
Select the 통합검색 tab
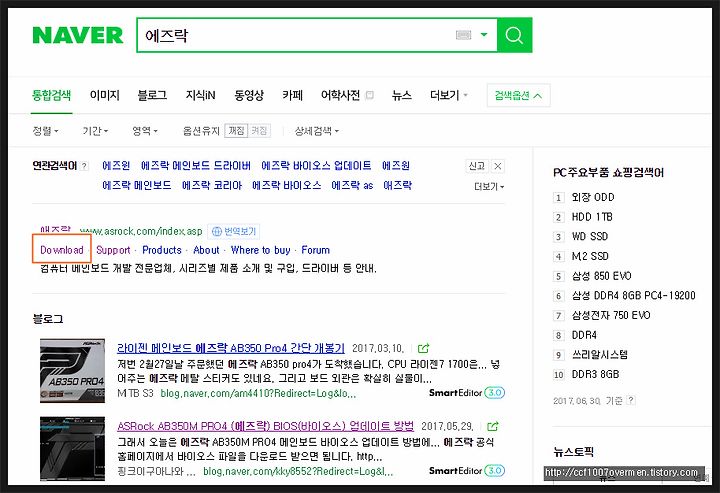tap(51, 95)
